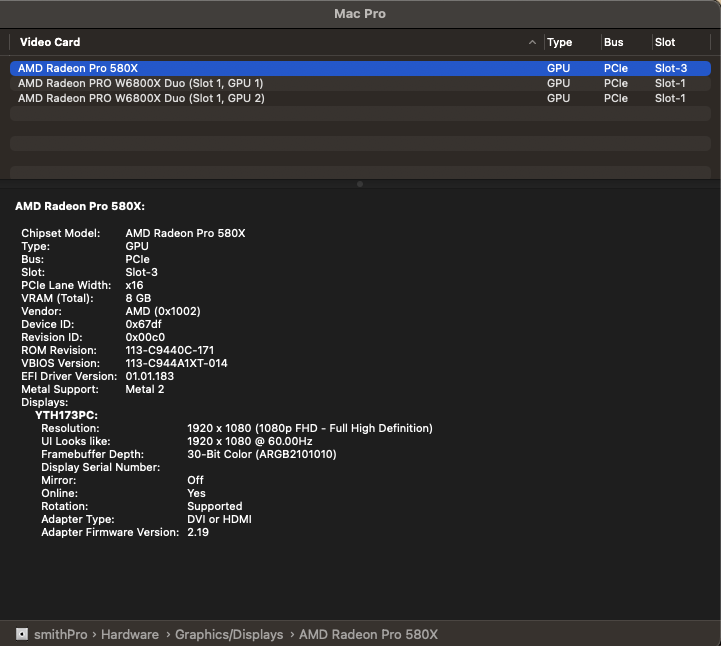Click EFI Driver Version value 01.01.183

point(150,376)
